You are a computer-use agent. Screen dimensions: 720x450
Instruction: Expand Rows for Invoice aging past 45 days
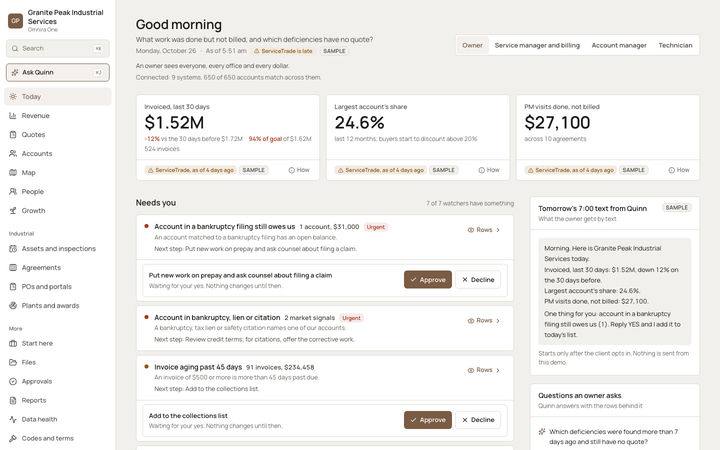click(x=484, y=370)
